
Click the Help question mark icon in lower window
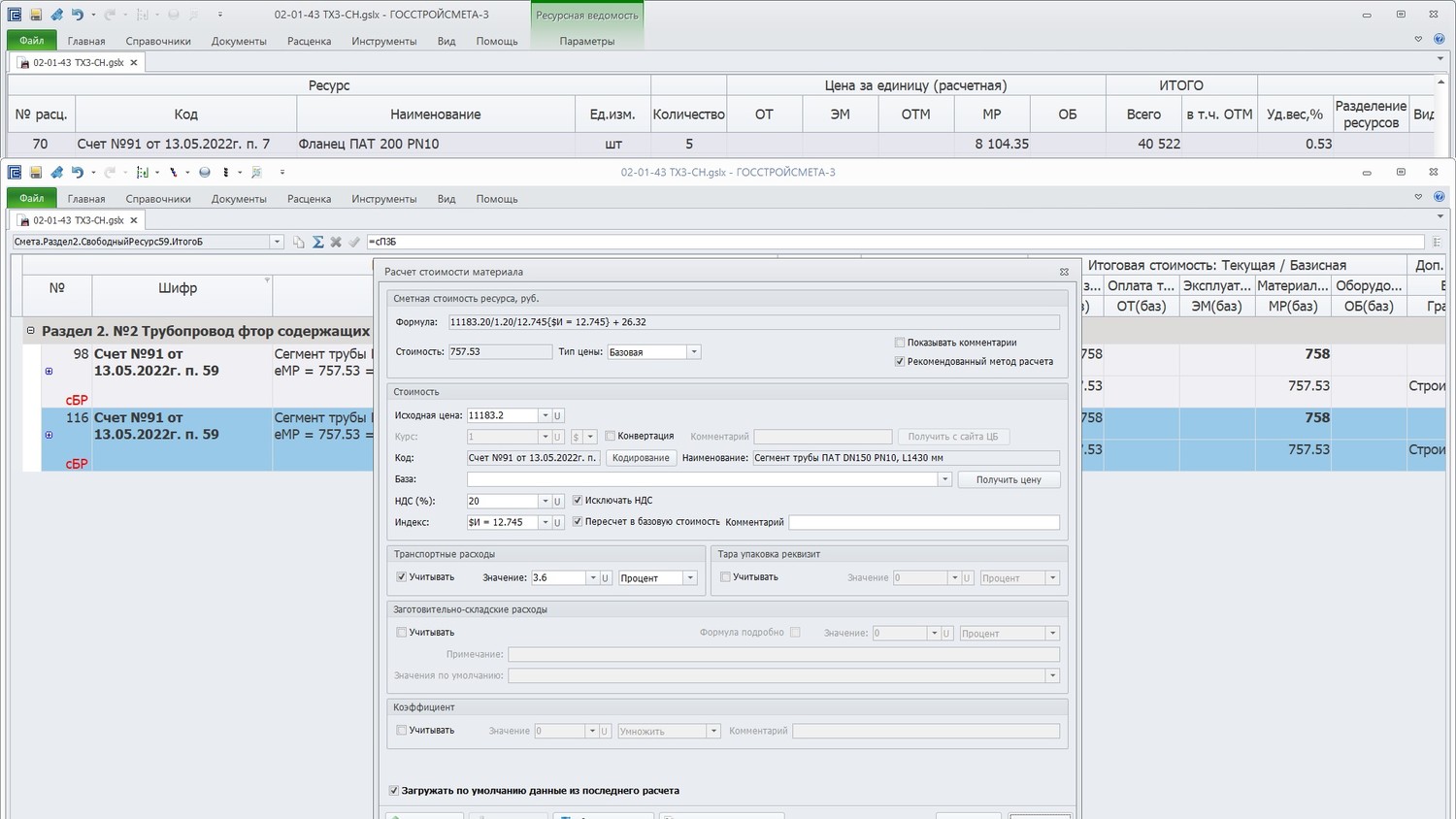point(1439,197)
